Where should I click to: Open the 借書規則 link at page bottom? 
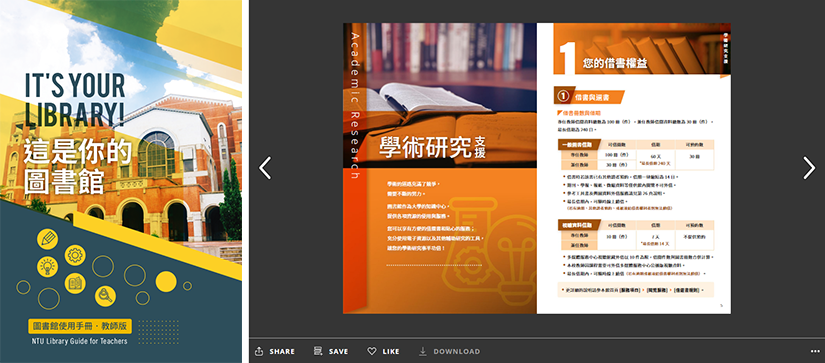click(x=688, y=290)
